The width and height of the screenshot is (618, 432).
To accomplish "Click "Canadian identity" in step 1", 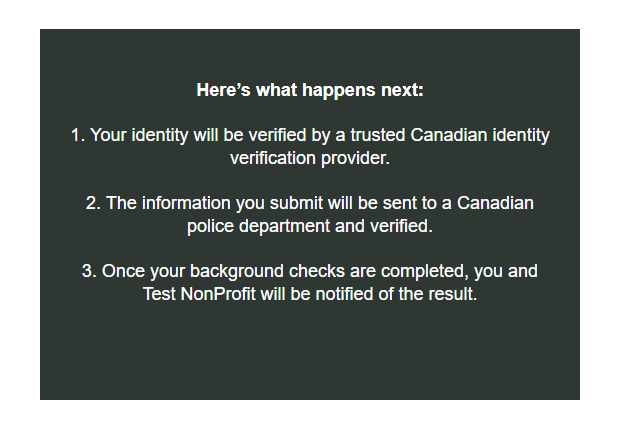I will tap(480, 136).
